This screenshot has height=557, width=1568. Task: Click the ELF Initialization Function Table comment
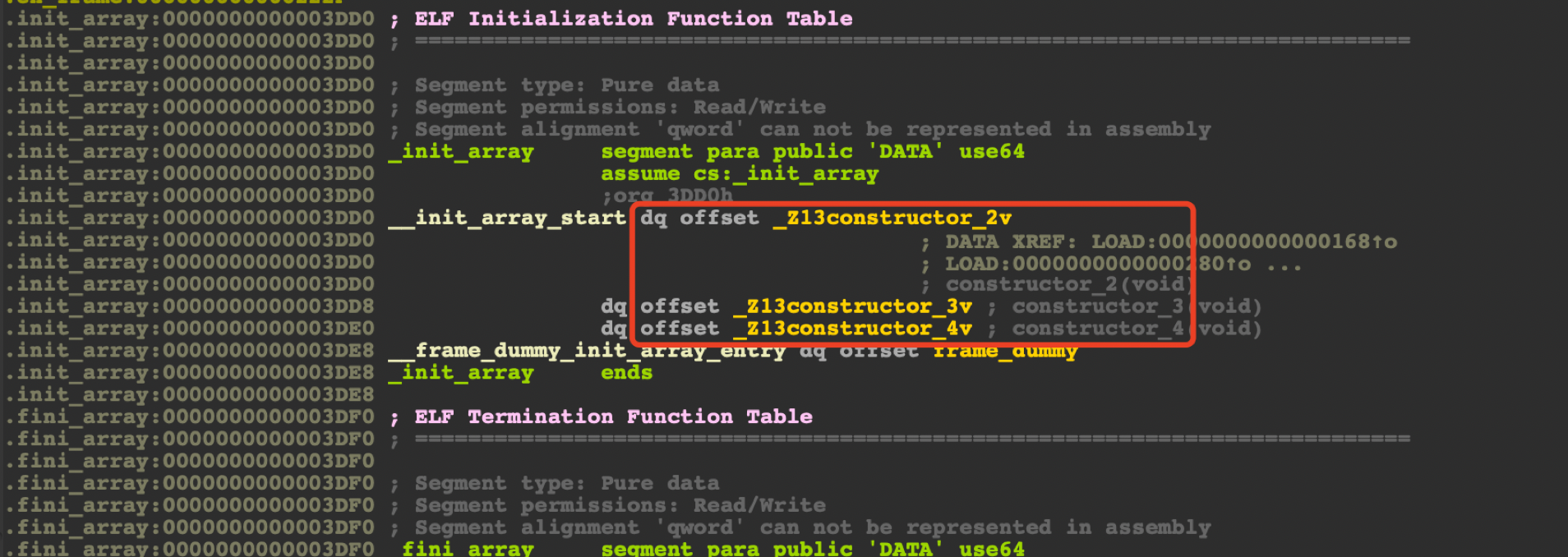coord(633,18)
